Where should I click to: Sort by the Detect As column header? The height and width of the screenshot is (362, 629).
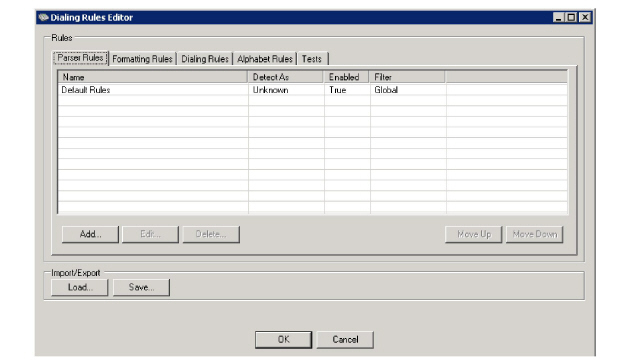pos(285,77)
